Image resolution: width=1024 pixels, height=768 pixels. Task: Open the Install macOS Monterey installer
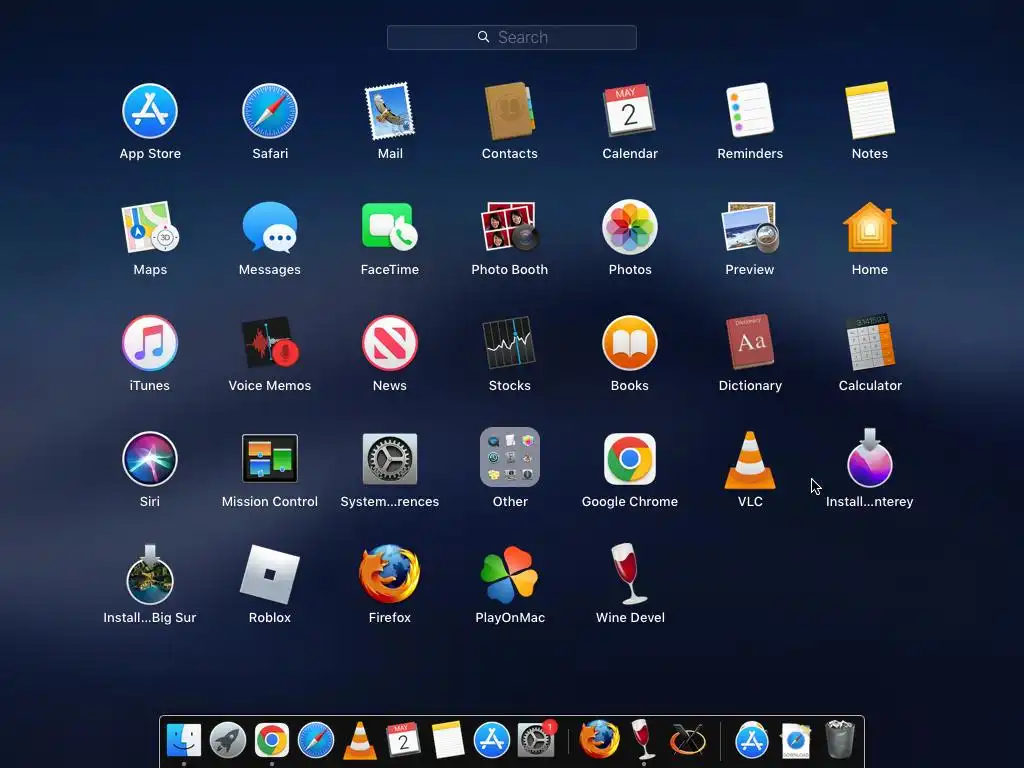870,458
